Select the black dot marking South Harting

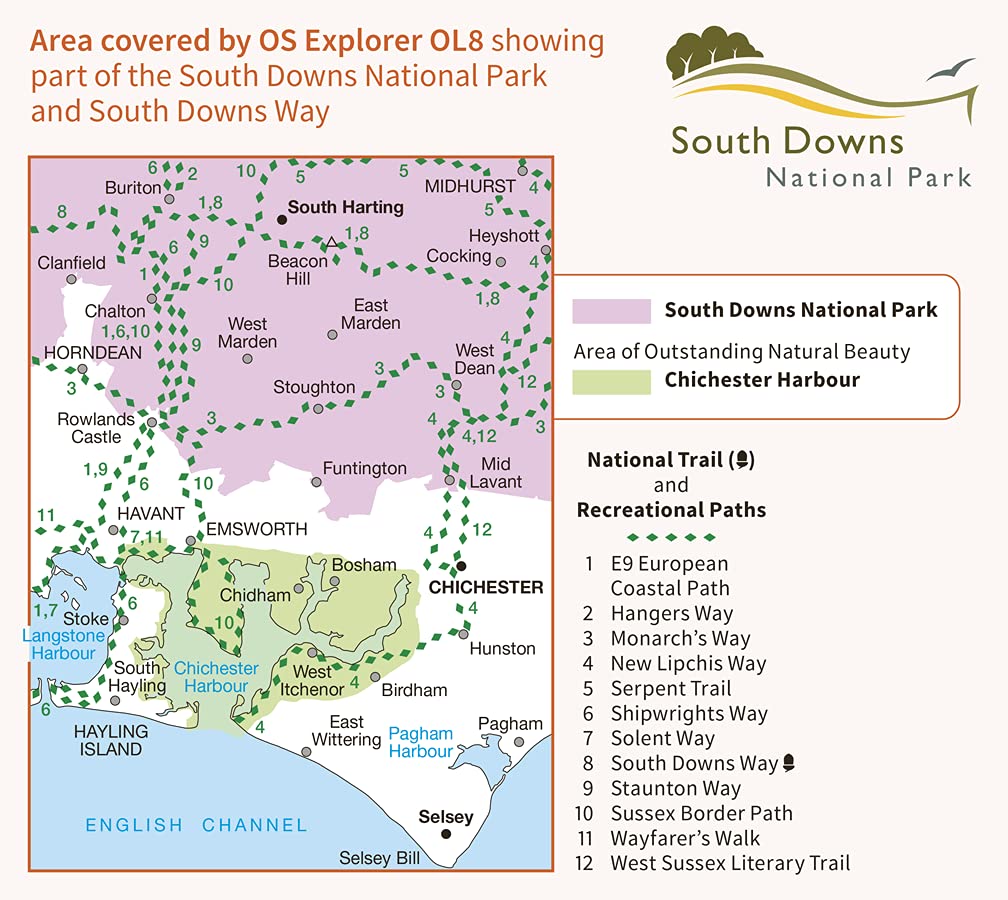click(x=281, y=217)
